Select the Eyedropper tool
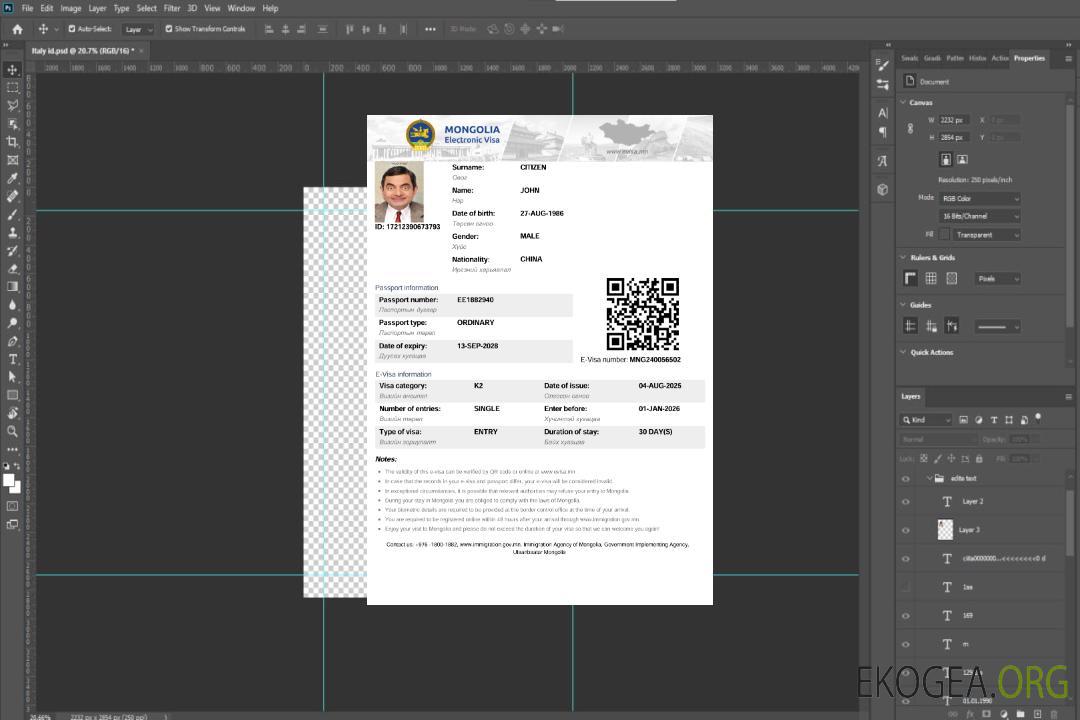 click(12, 178)
